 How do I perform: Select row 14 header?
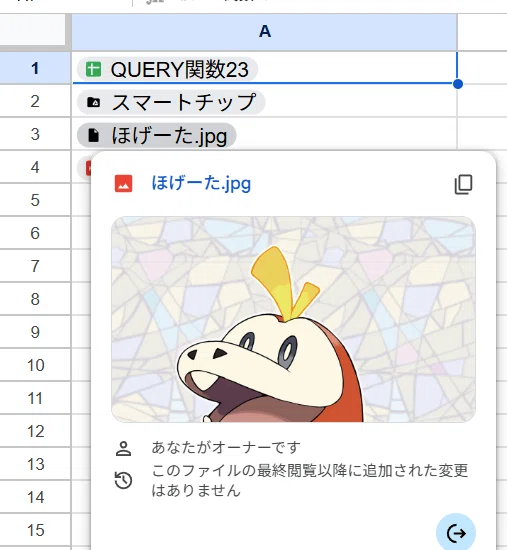tap(35, 497)
